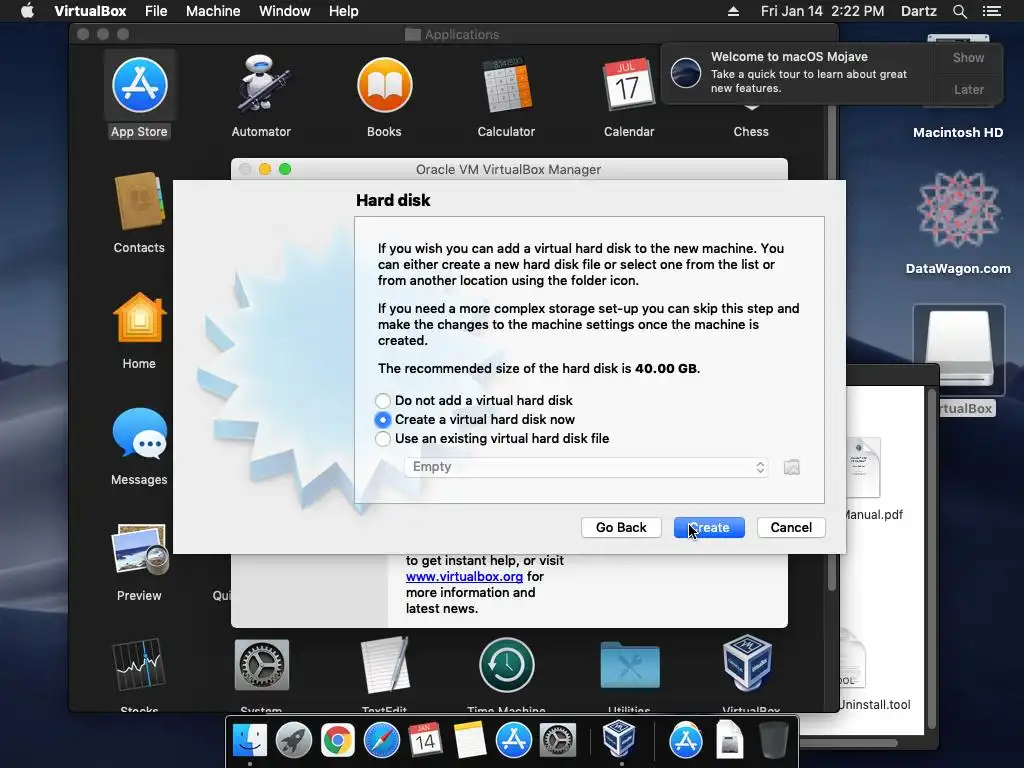
Task: Open Calendar from the Dock
Action: click(425, 741)
